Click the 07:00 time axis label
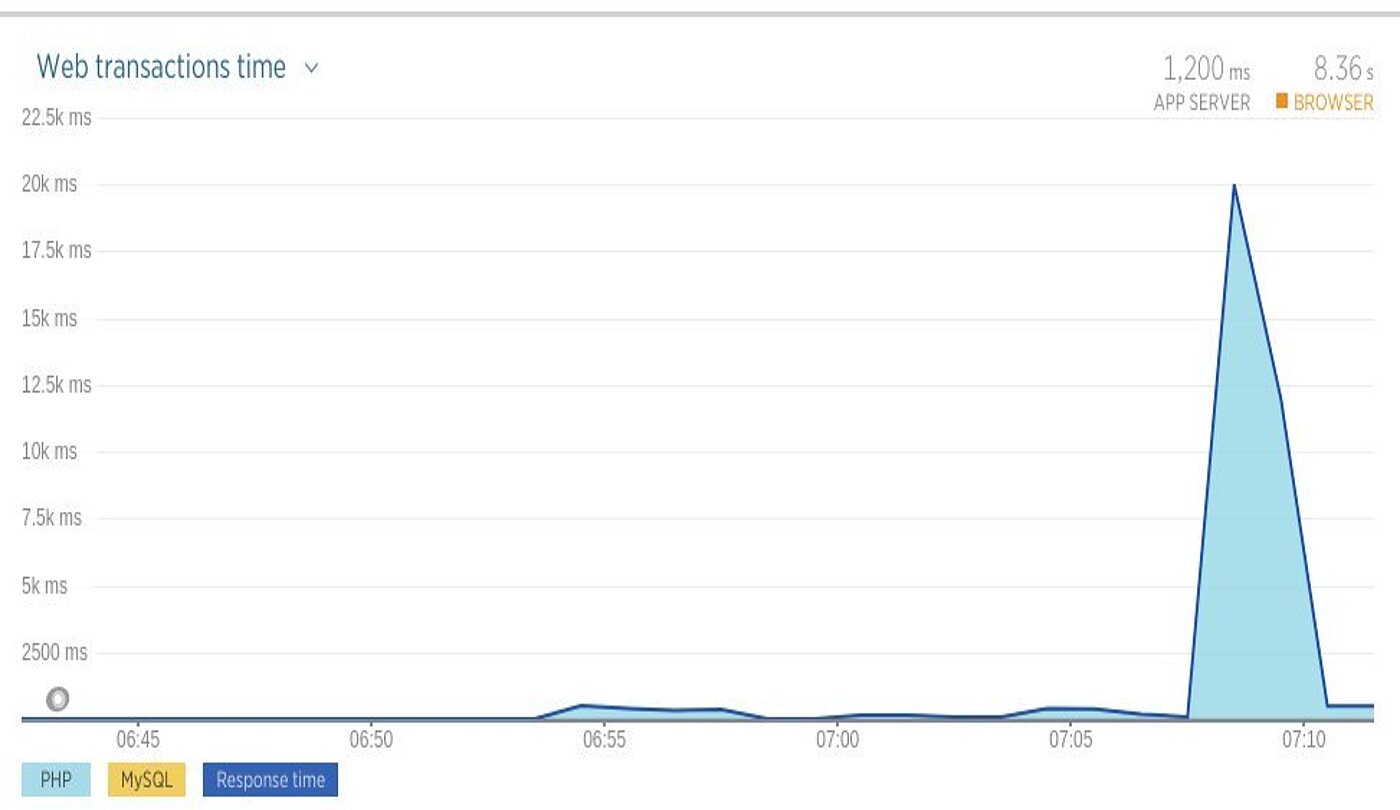 click(x=837, y=741)
